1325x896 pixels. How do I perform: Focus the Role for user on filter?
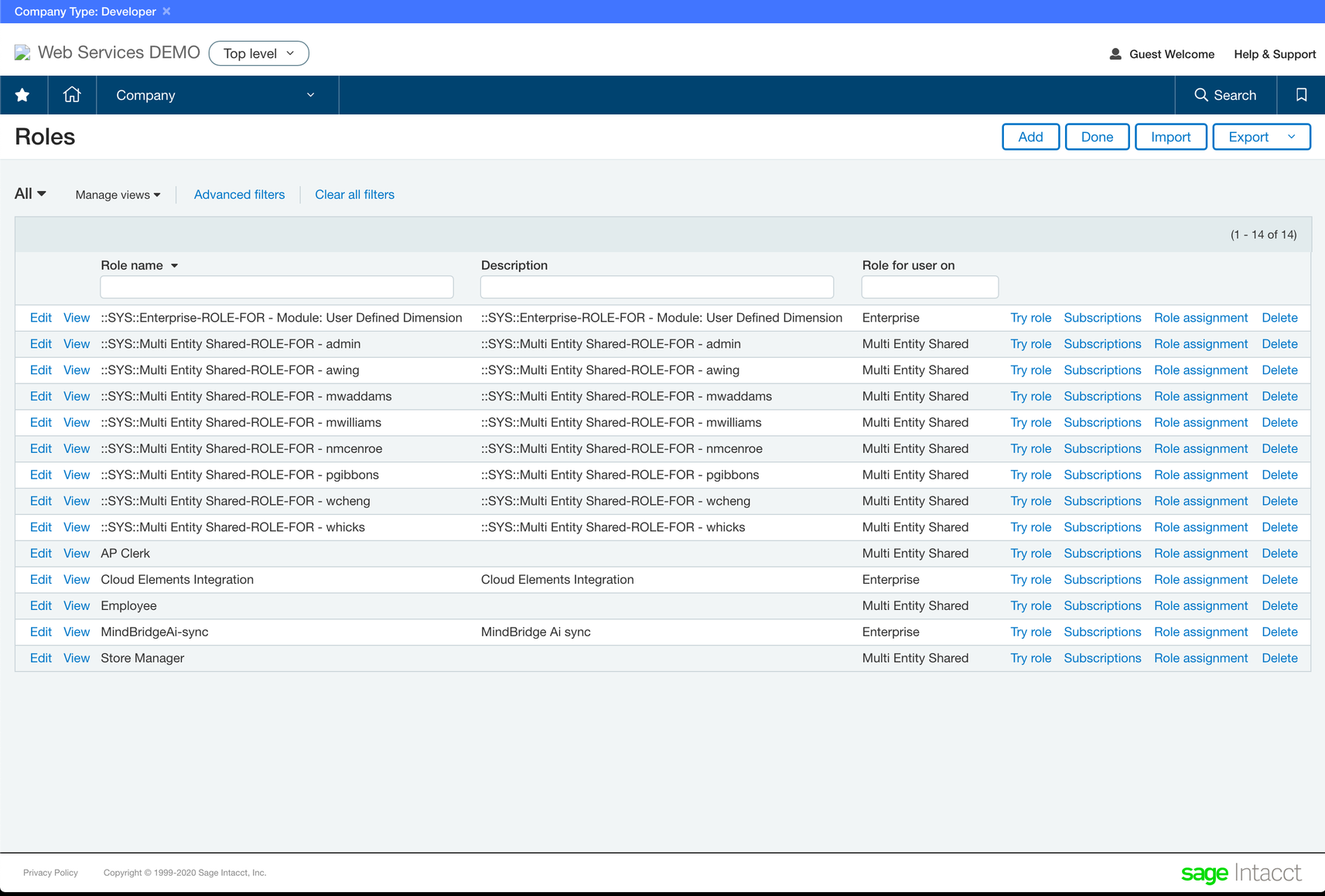point(930,287)
